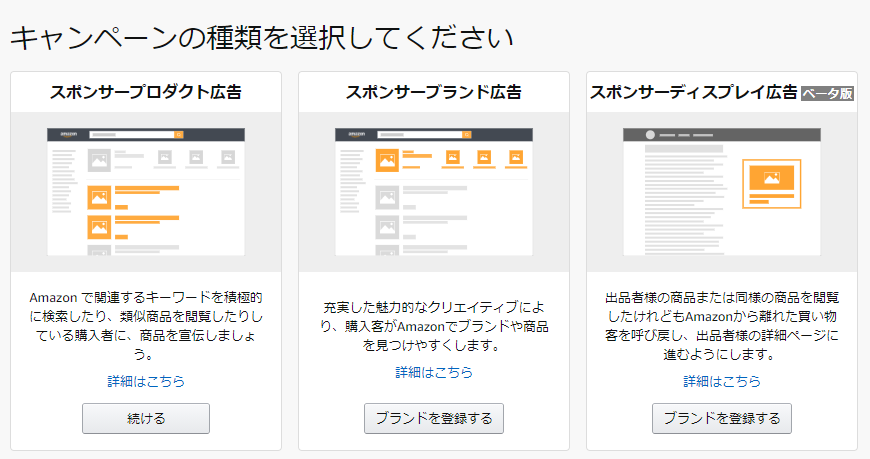Click the スポンサーディスプレイ広告 card title
This screenshot has width=870, height=459.
click(694, 92)
